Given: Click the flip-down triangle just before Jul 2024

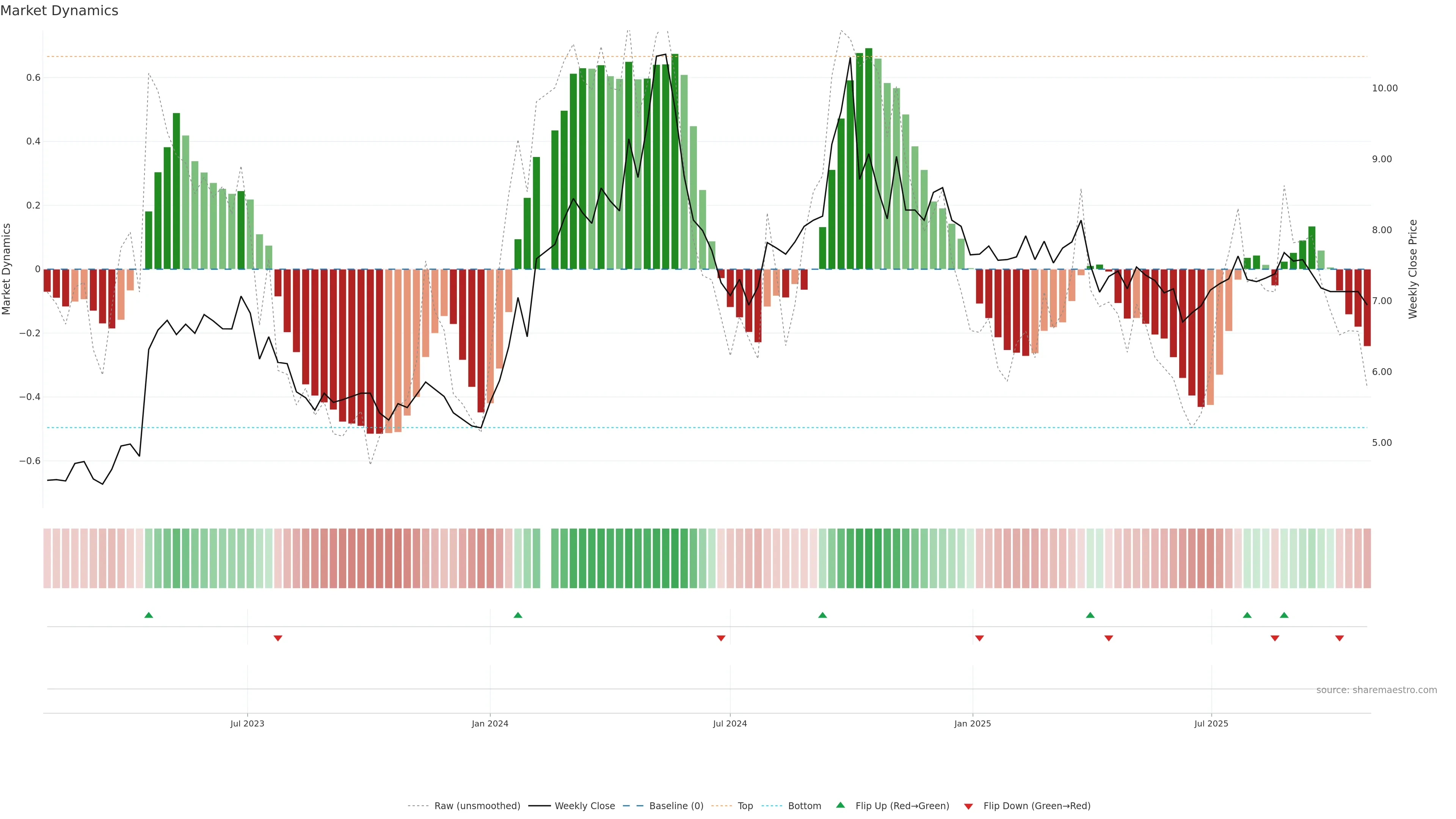Looking at the screenshot, I should 721,638.
